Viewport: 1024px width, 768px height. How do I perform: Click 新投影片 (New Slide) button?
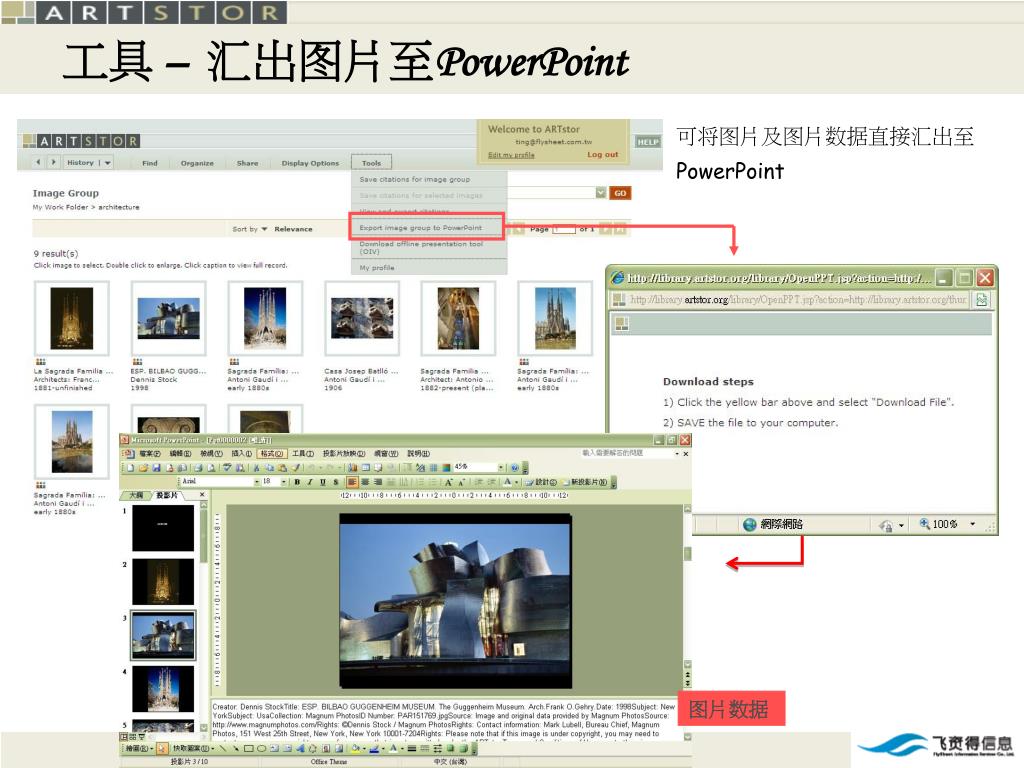pos(585,482)
